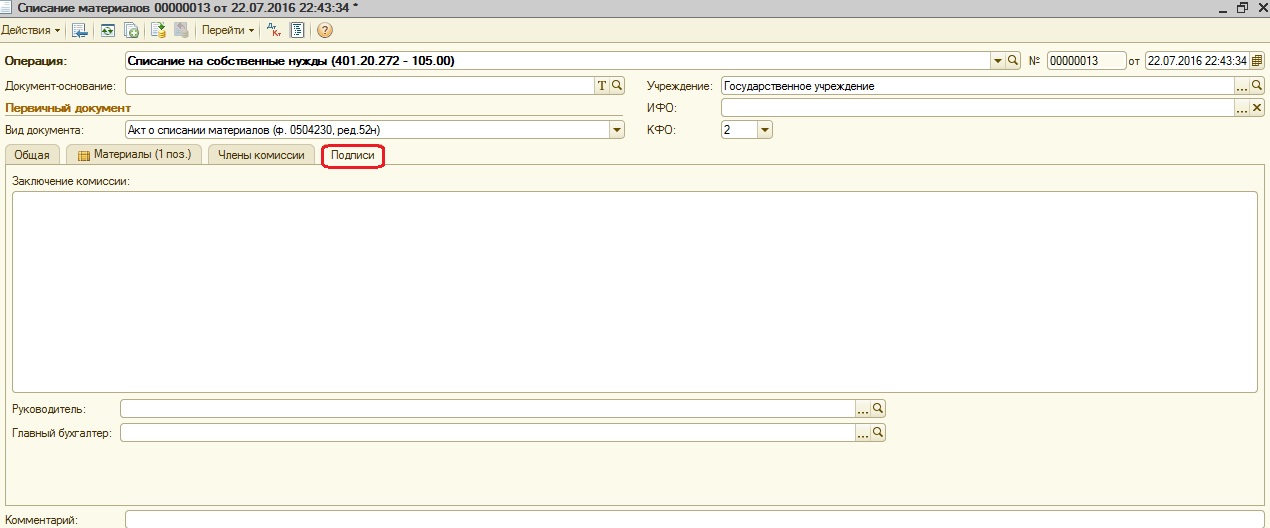Open the Главный бухгалтер magnifier lookup
Screen dimensions: 1270x528
click(x=878, y=433)
